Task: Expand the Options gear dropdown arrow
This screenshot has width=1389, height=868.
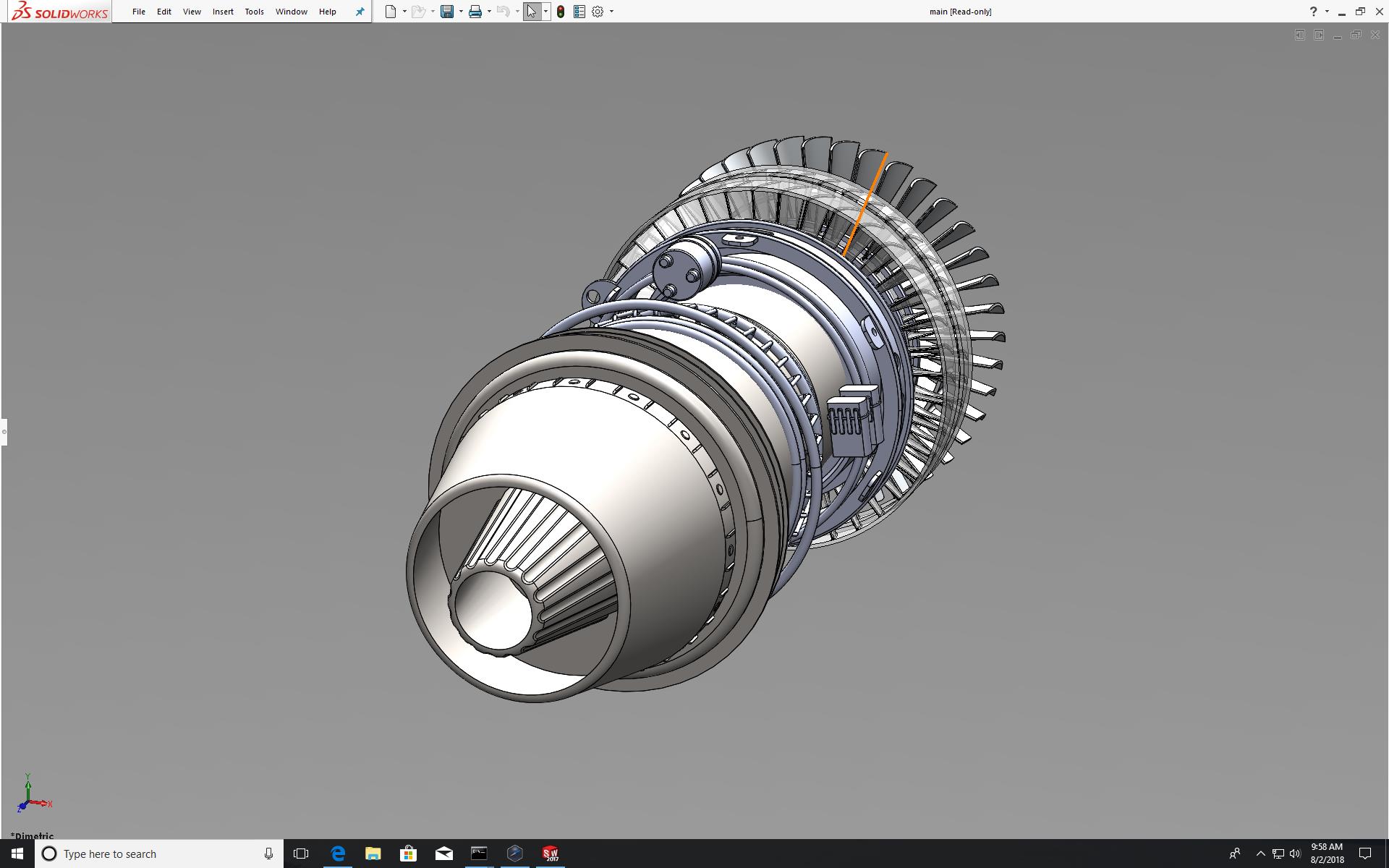Action: pos(611,12)
